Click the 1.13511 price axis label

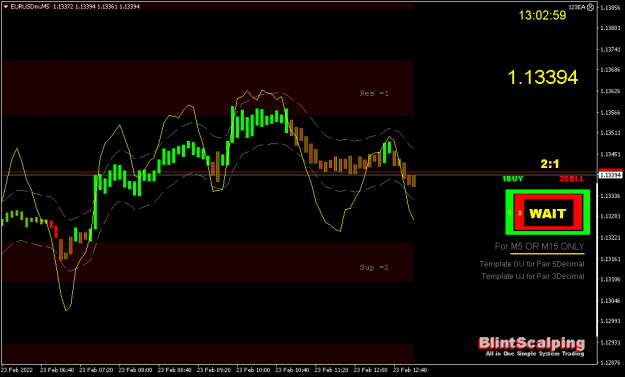pyautogui.click(x=611, y=133)
